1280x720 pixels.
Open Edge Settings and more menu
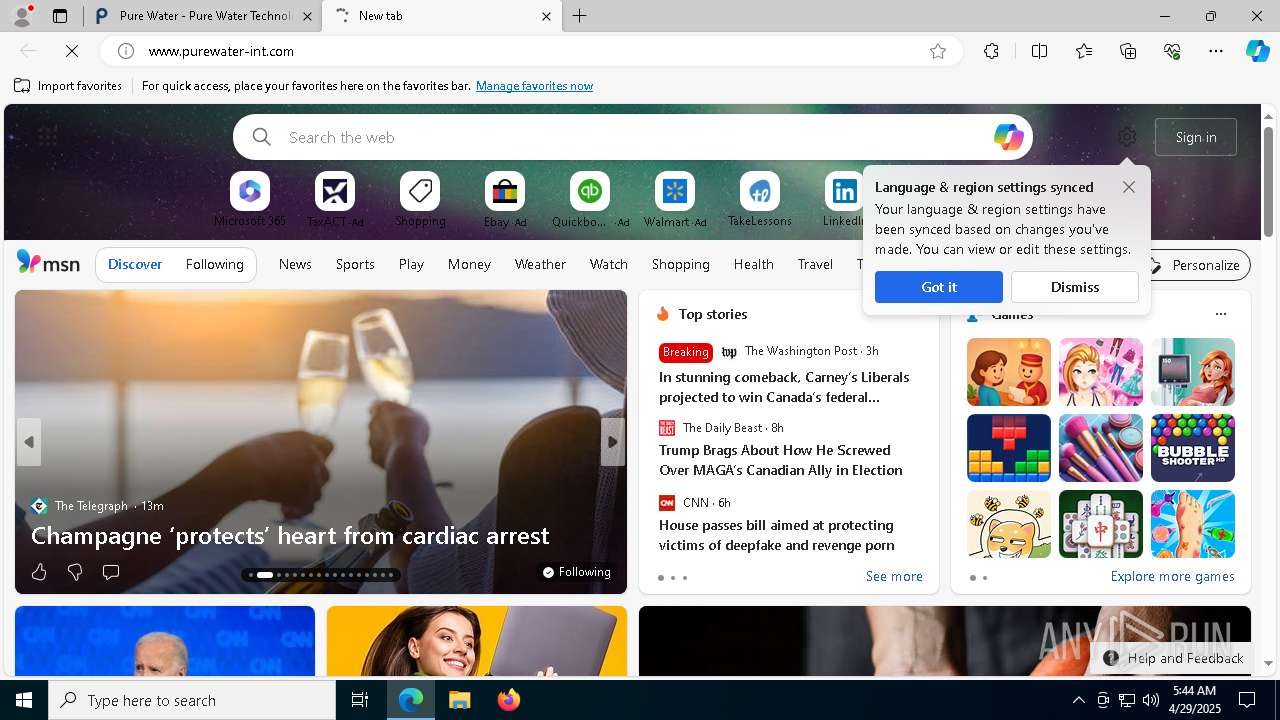pyautogui.click(x=1216, y=51)
